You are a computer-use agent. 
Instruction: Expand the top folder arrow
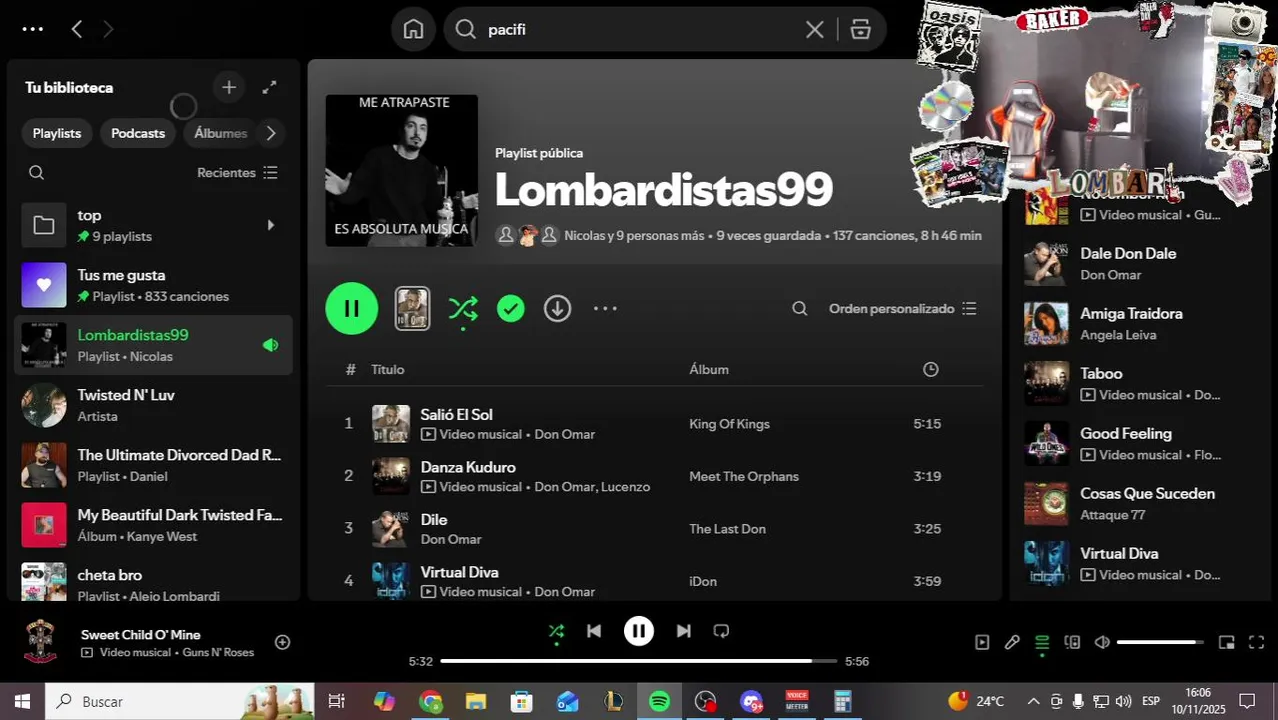pos(270,225)
